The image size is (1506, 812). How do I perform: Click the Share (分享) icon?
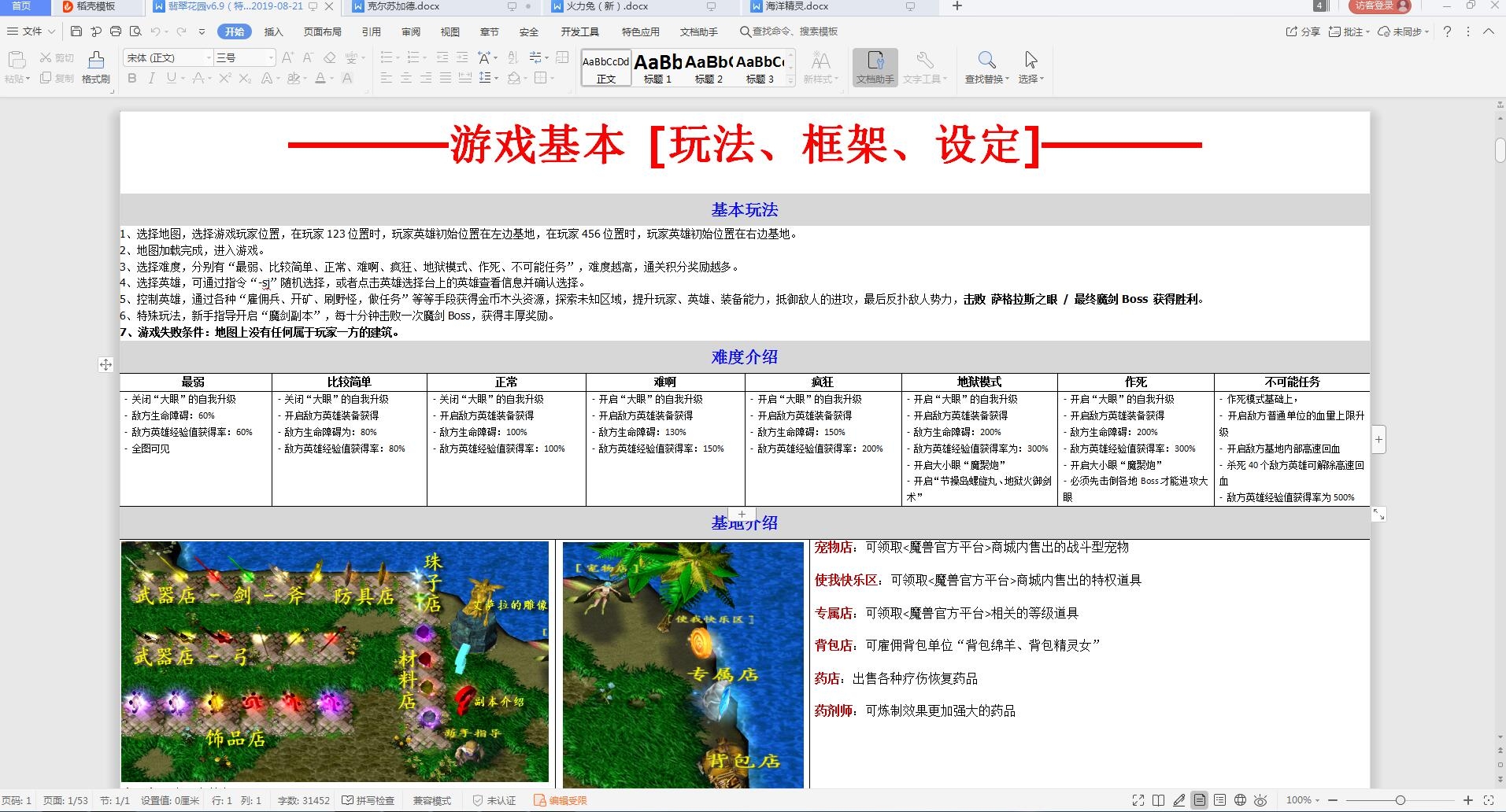1303,31
